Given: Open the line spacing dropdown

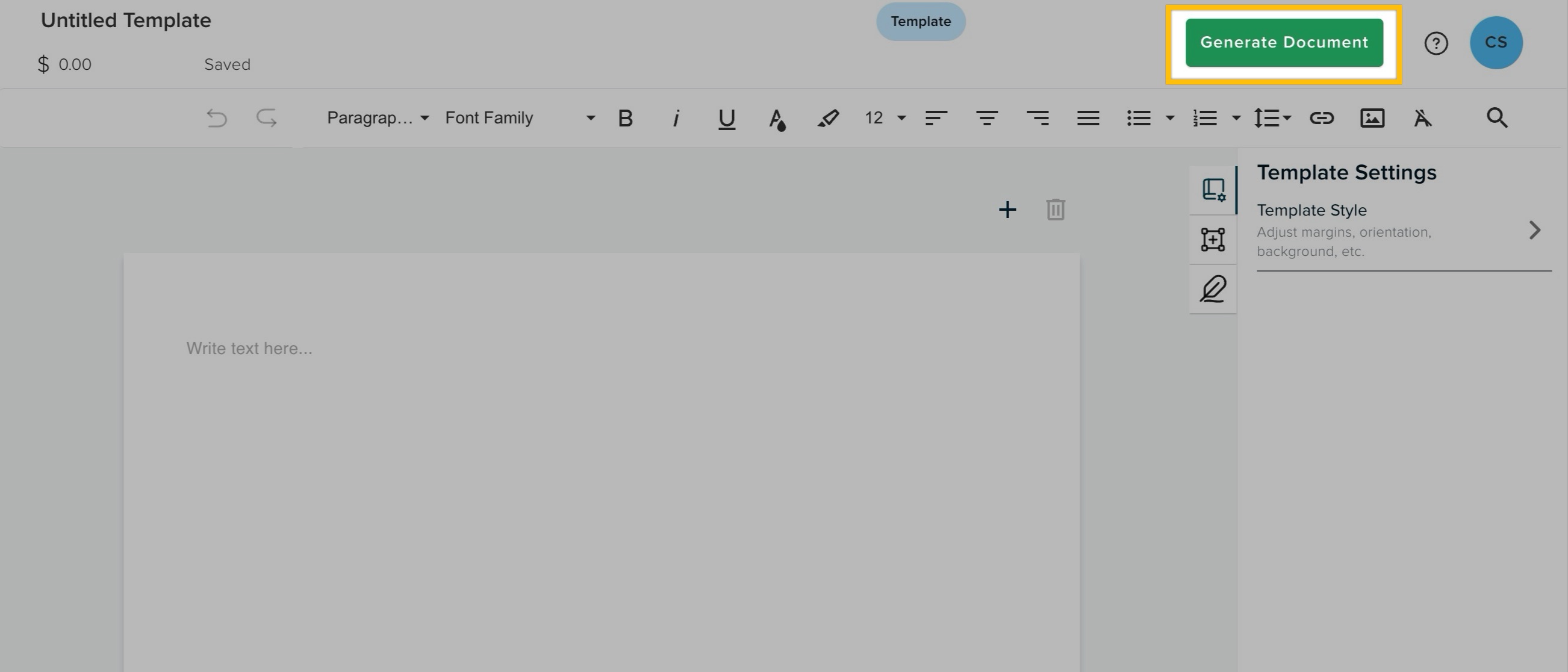Looking at the screenshot, I should tap(1272, 118).
